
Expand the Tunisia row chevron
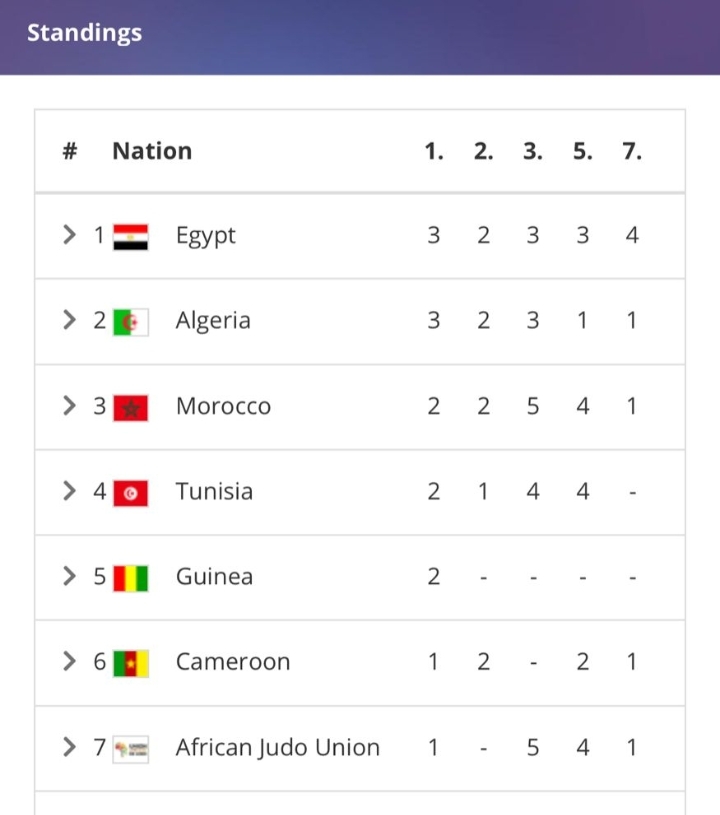click(69, 491)
